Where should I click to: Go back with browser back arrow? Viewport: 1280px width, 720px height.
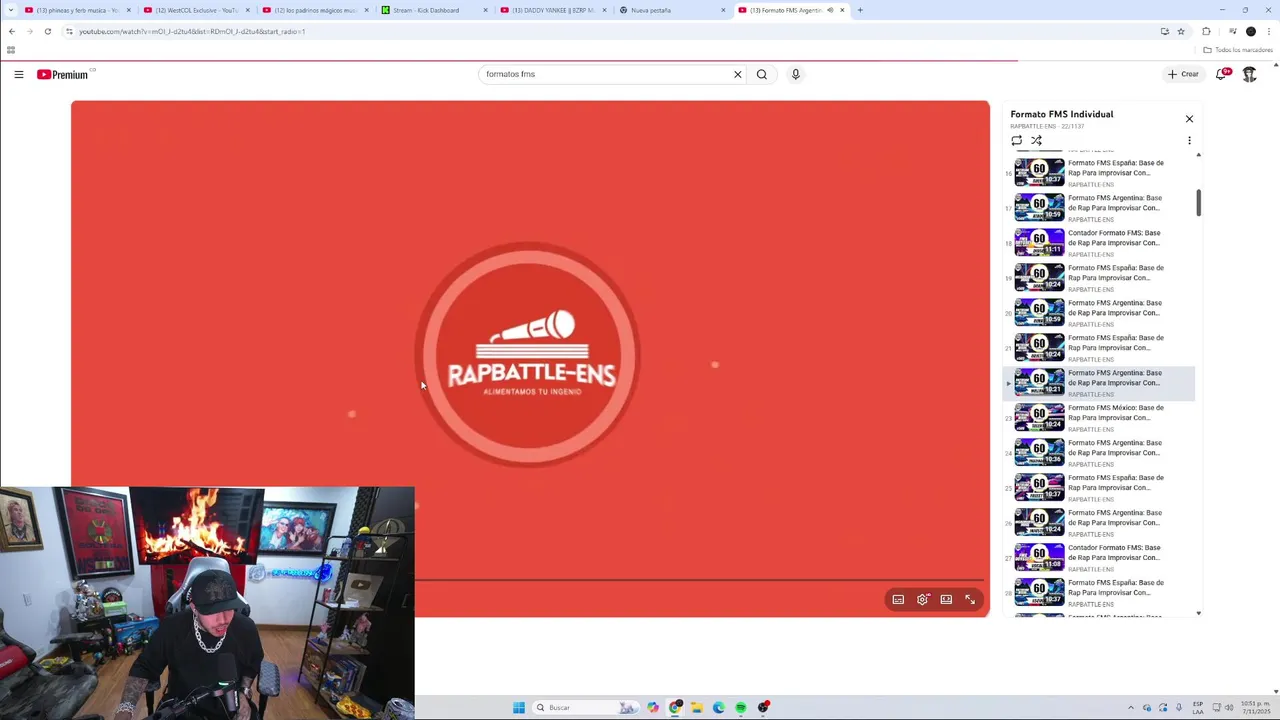[12, 31]
